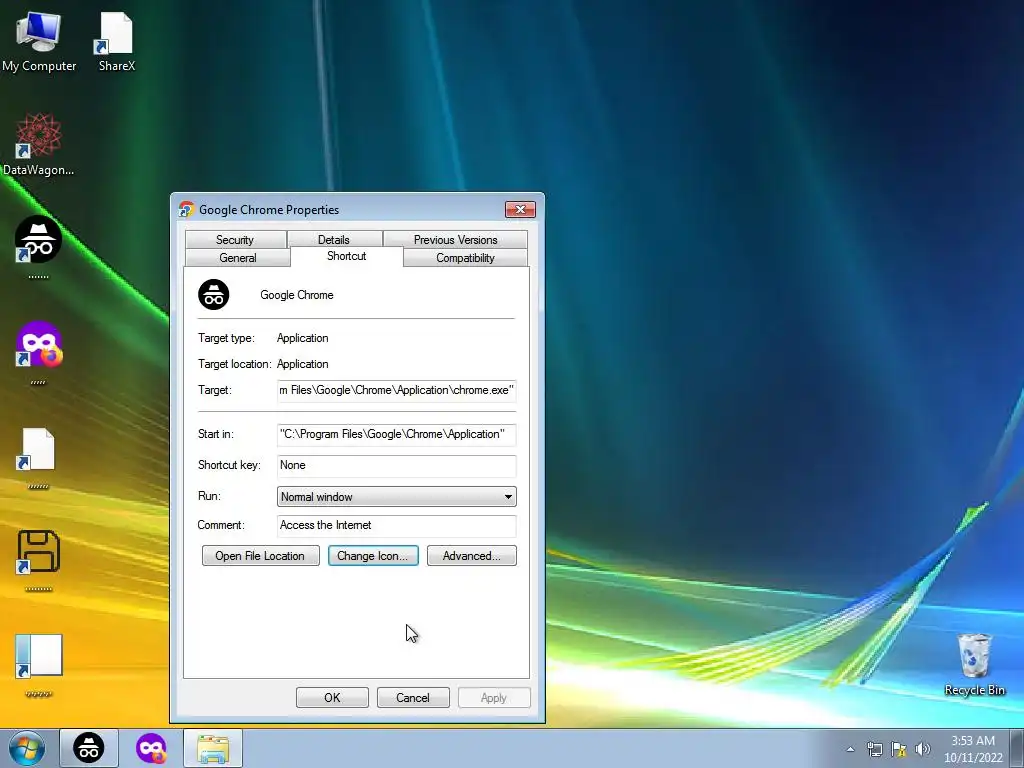
Task: Switch to the Details tab
Action: pyautogui.click(x=334, y=240)
